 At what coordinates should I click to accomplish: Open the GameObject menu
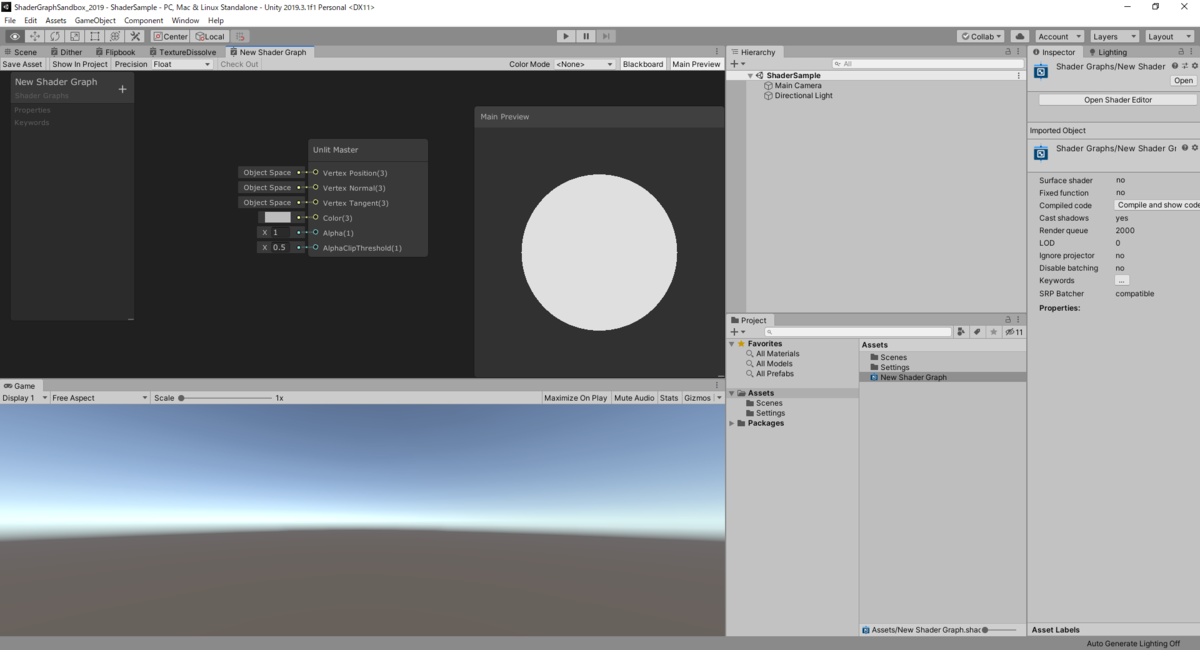pos(95,20)
